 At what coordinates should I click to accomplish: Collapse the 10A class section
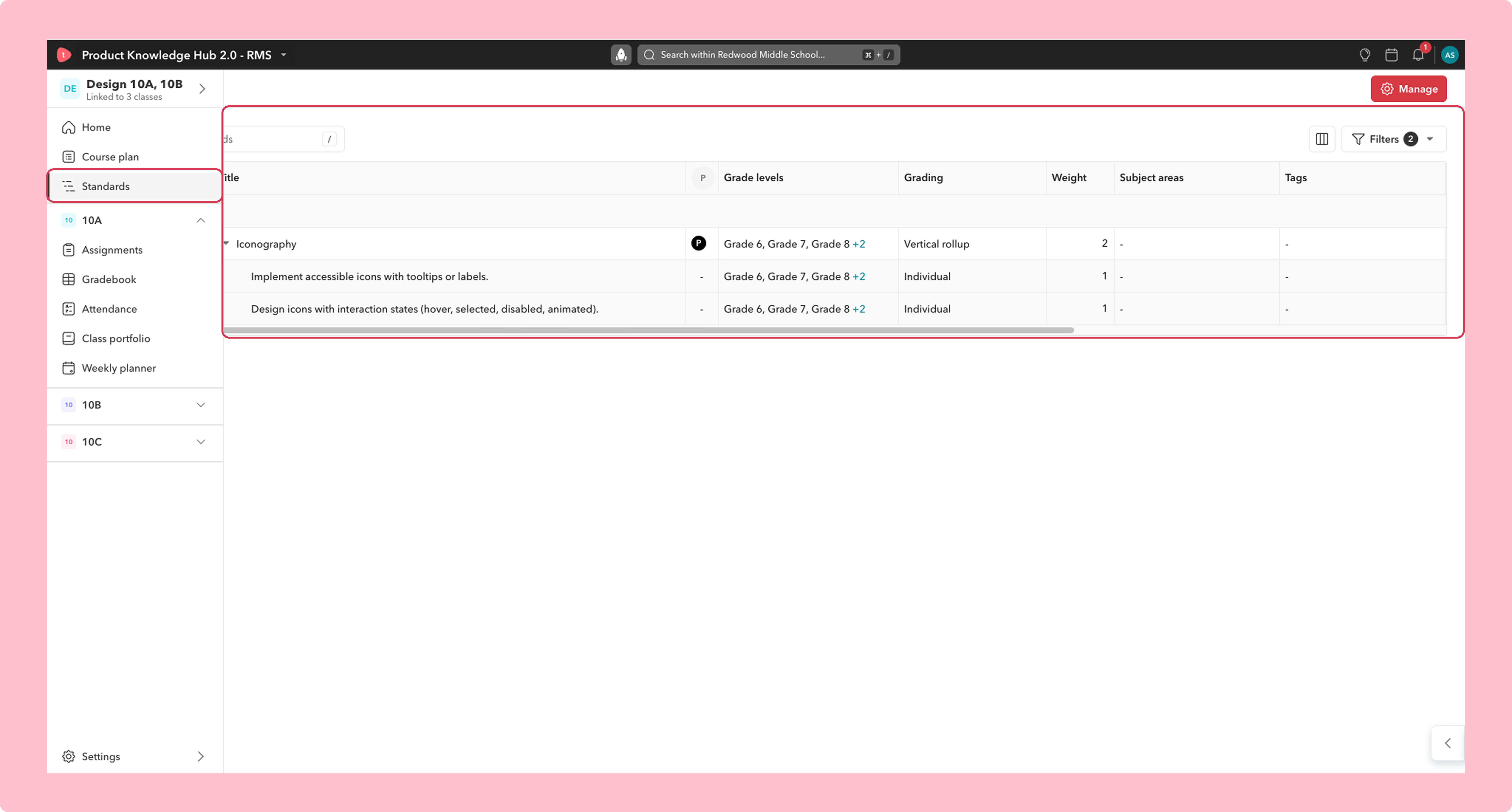point(201,221)
